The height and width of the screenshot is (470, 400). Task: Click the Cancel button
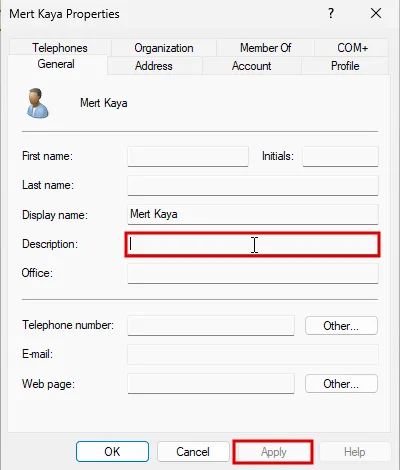(x=193, y=452)
